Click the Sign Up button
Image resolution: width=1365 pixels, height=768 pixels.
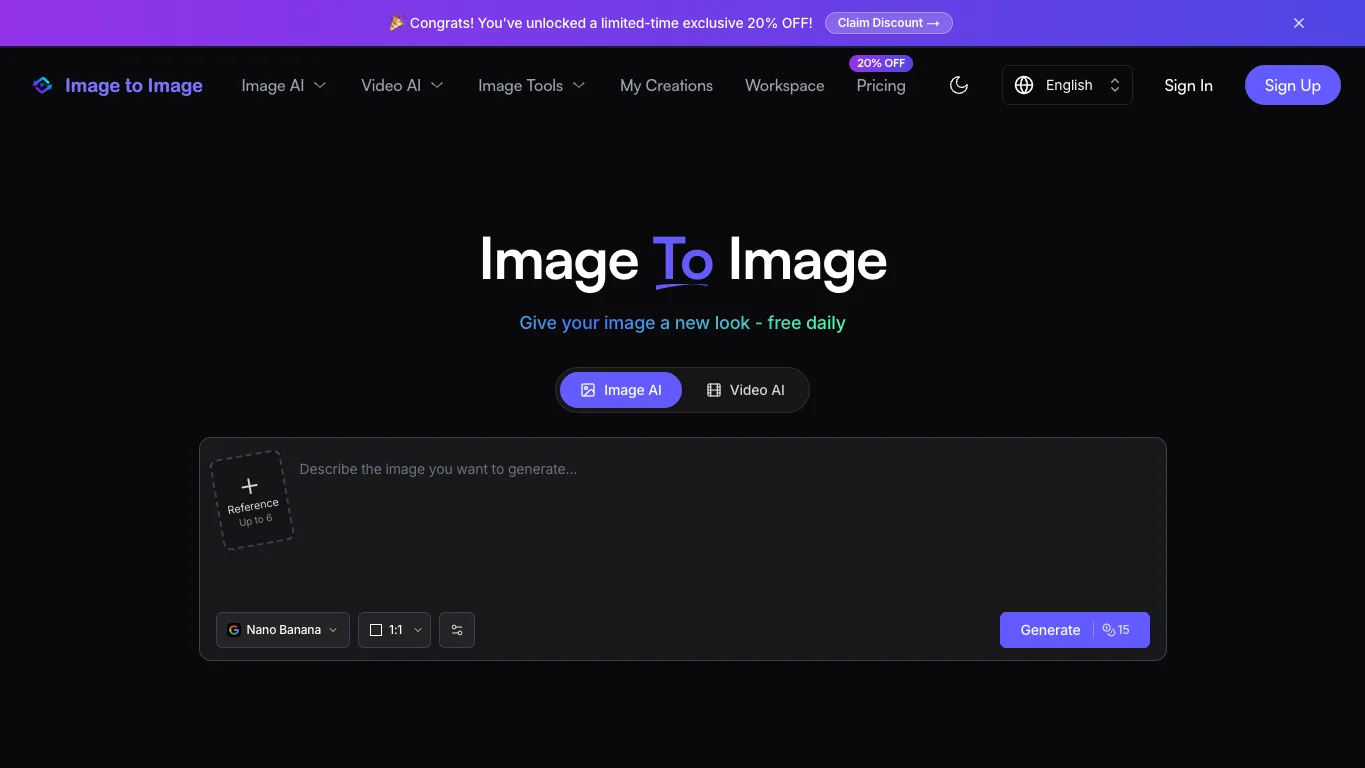click(1293, 85)
